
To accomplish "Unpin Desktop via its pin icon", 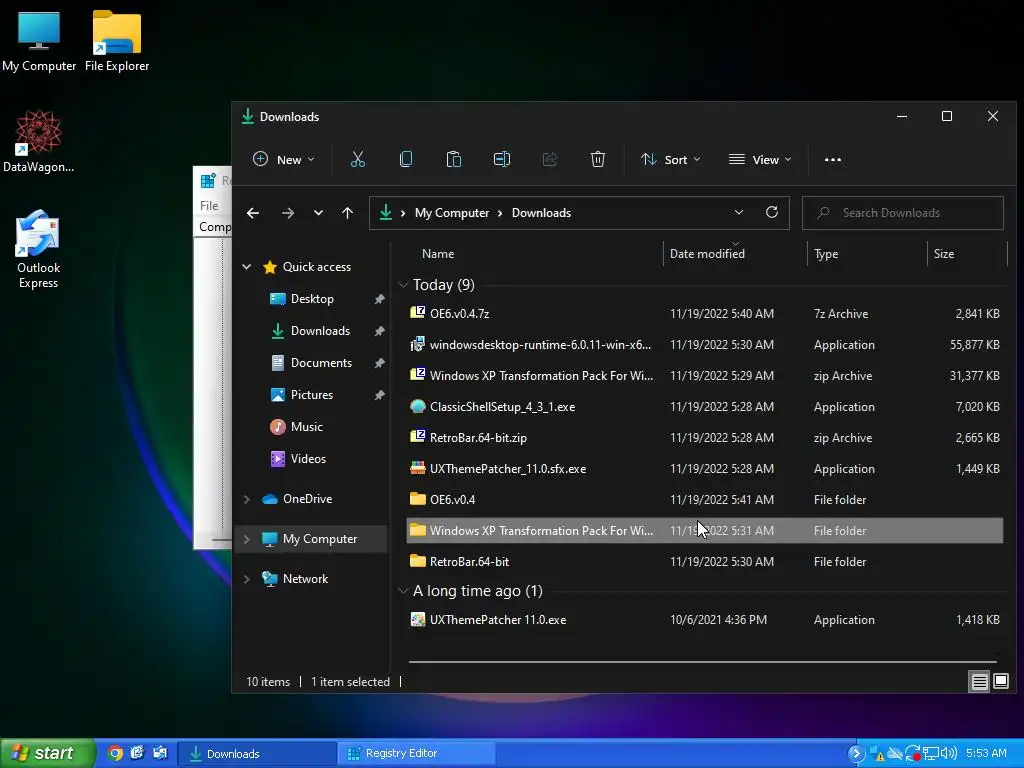I will pos(379,299).
